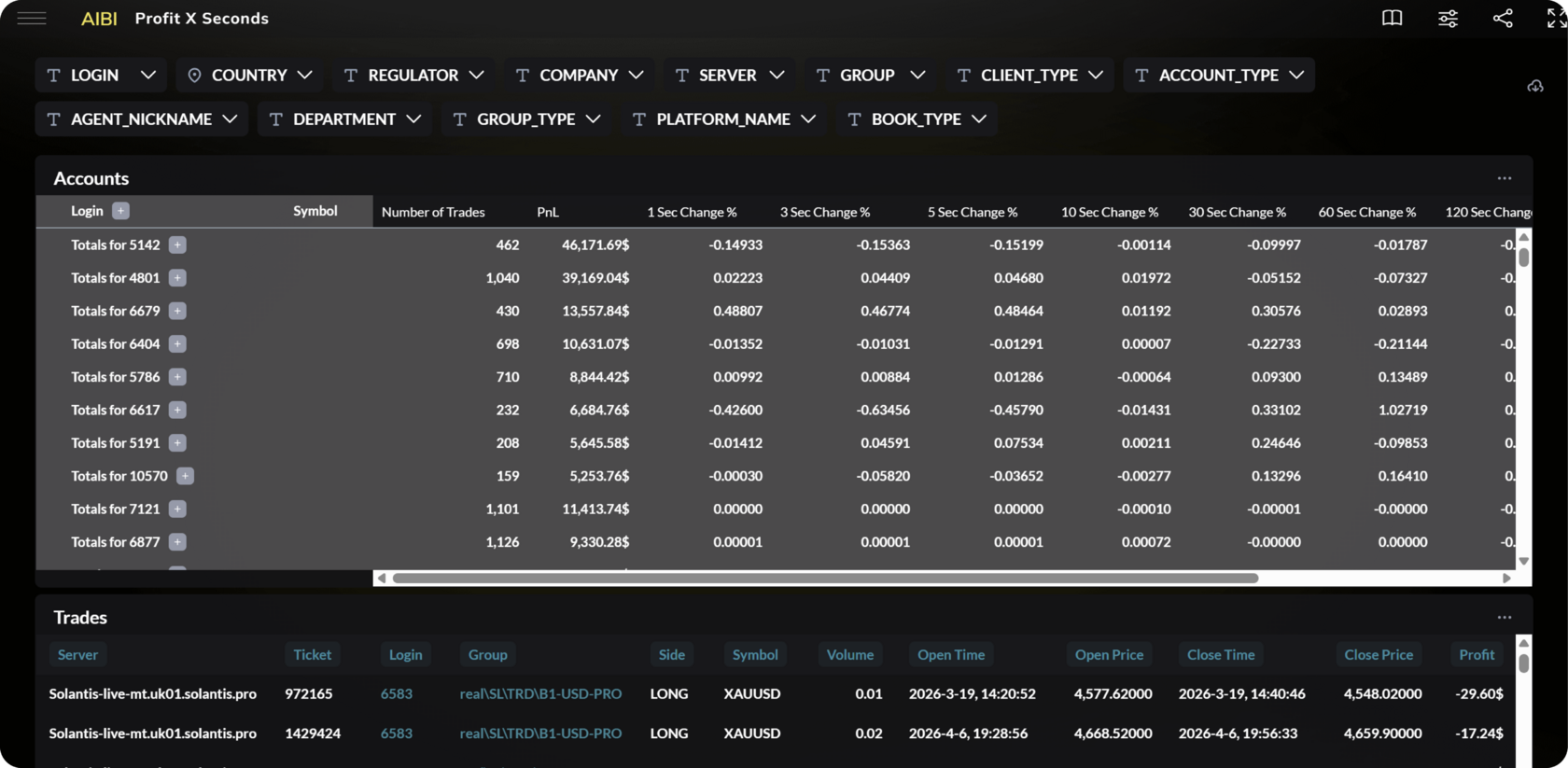Click the Ticket column header in Trades
Image resolution: width=1568 pixels, height=768 pixels.
(x=313, y=655)
